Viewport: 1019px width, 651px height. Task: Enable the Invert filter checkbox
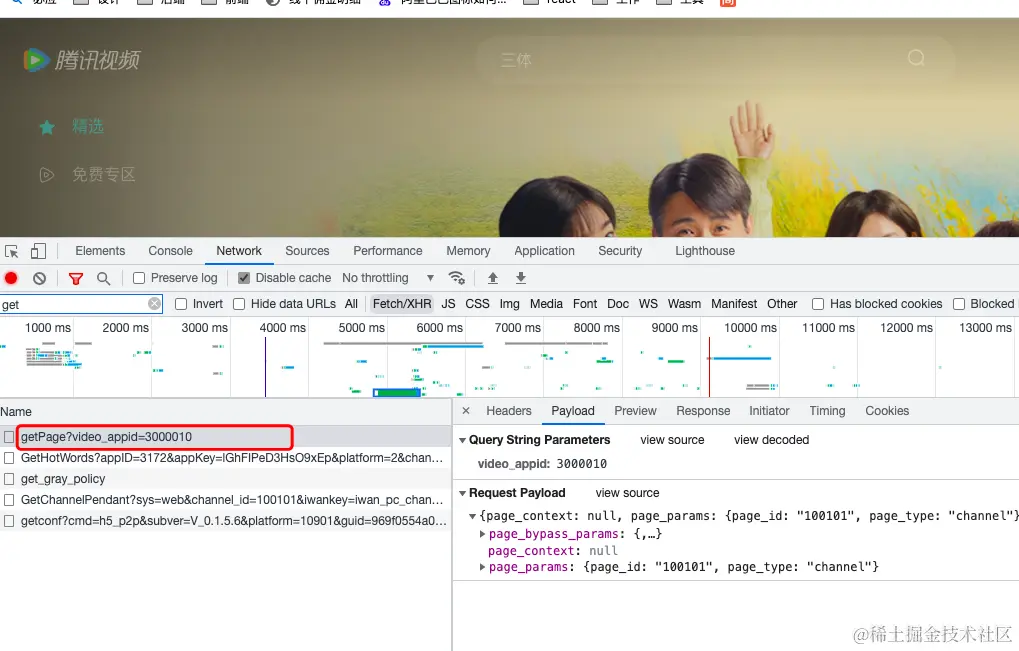coord(181,304)
